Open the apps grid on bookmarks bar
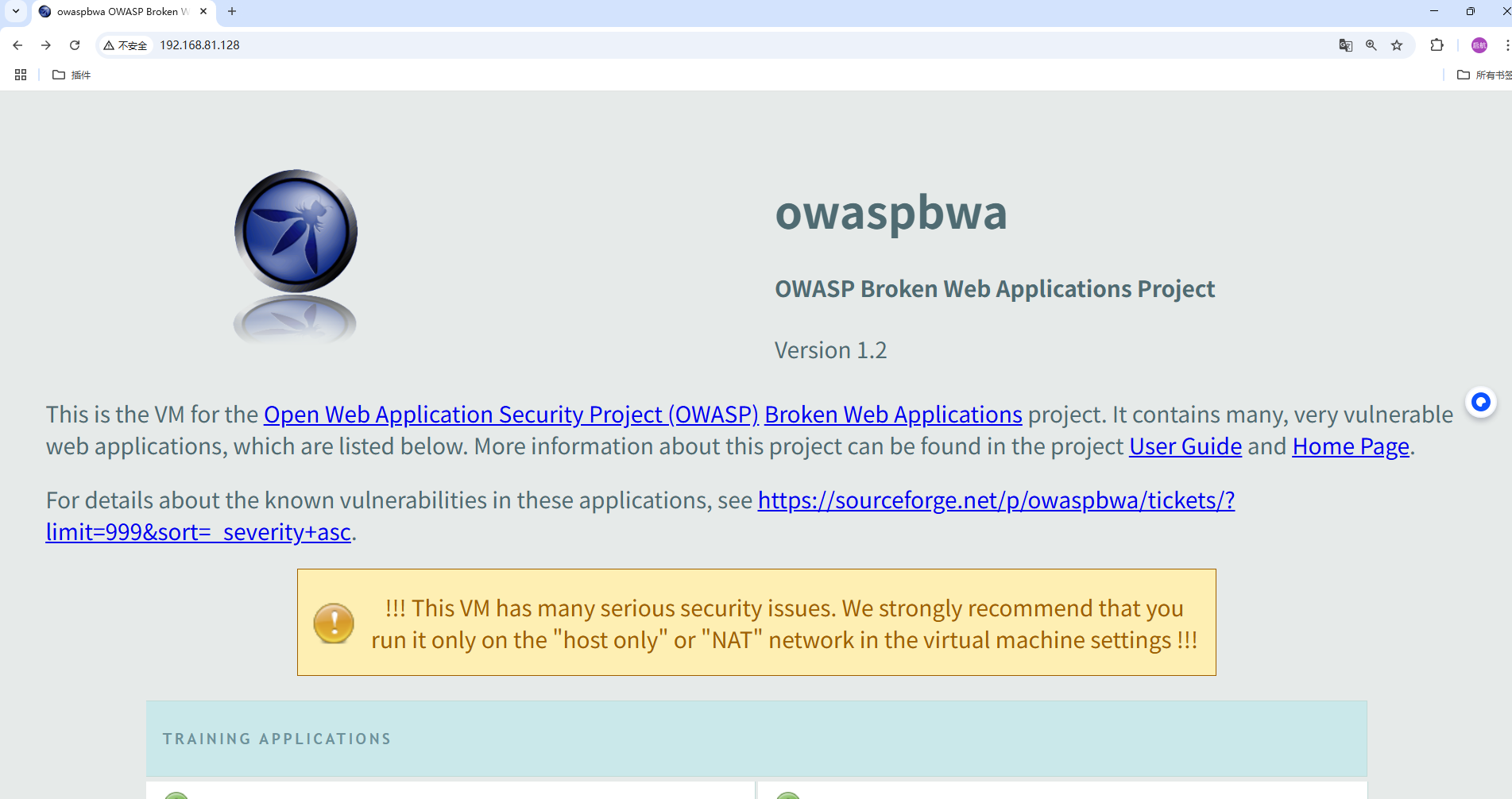The image size is (1512, 799). [x=20, y=75]
